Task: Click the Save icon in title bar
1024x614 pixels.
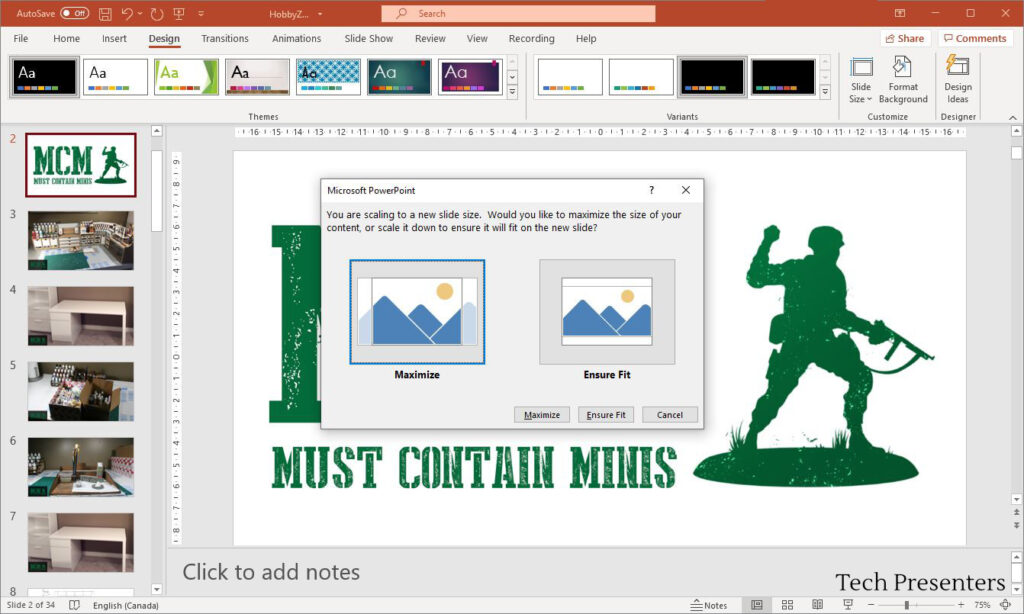Action: [104, 13]
